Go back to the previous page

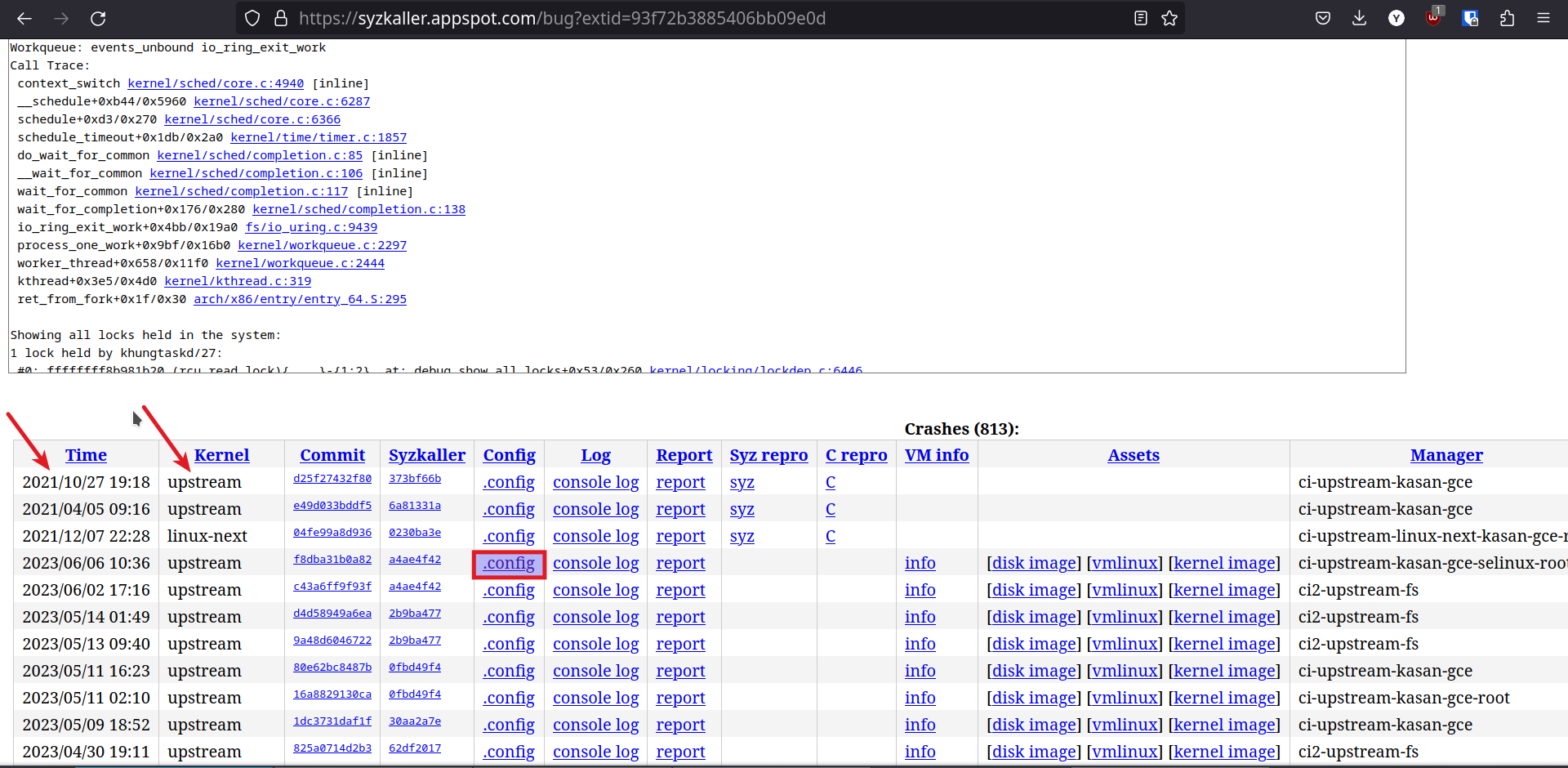pos(24,18)
